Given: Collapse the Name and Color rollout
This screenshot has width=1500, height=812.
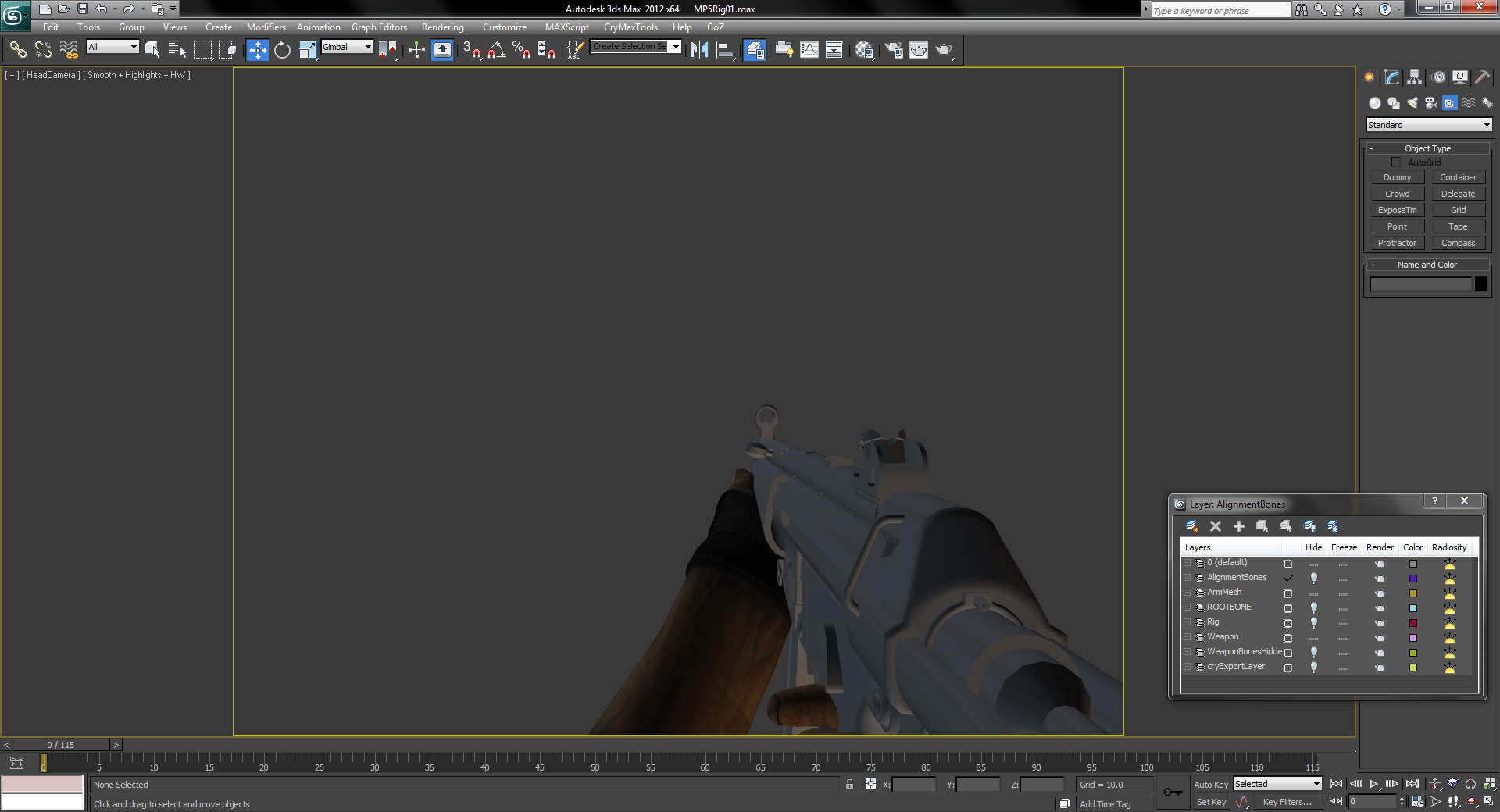Looking at the screenshot, I should pyautogui.click(x=1427, y=265).
